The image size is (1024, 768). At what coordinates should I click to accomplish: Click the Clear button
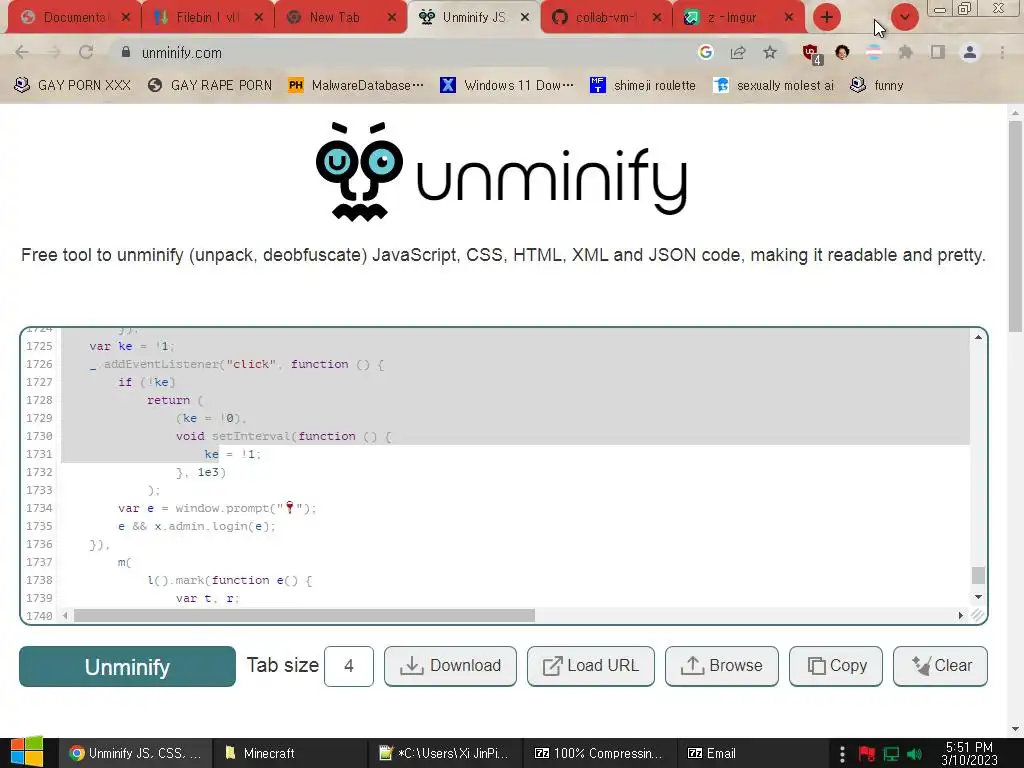(x=940, y=666)
